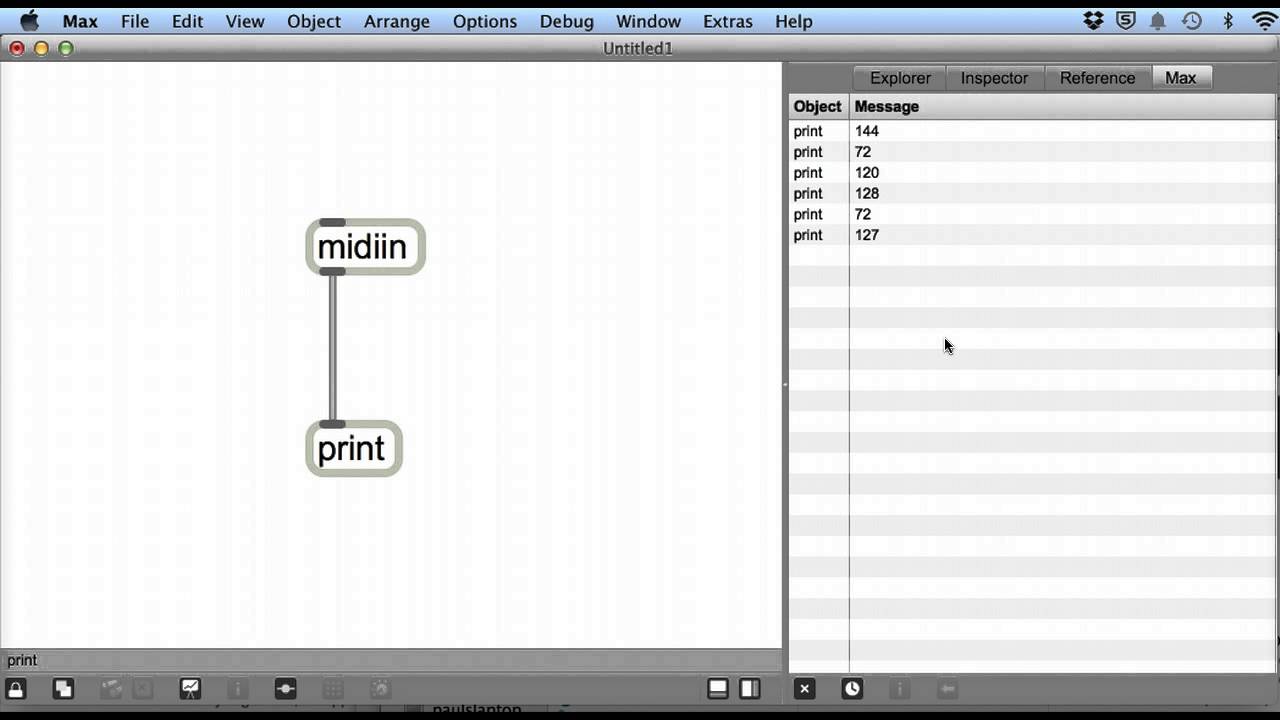Click the greyed dial icon in patcher toolbar
Image resolution: width=1280 pixels, height=720 pixels.
(x=380, y=688)
